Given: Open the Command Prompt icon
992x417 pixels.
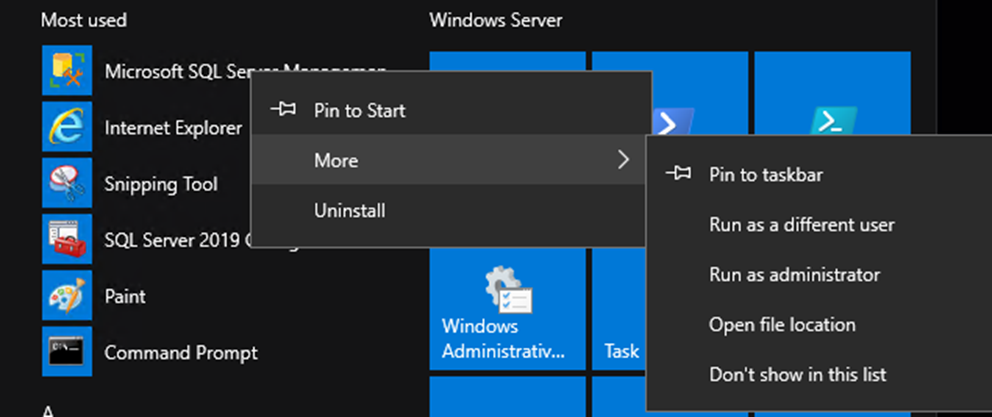Looking at the screenshot, I should pyautogui.click(x=67, y=352).
